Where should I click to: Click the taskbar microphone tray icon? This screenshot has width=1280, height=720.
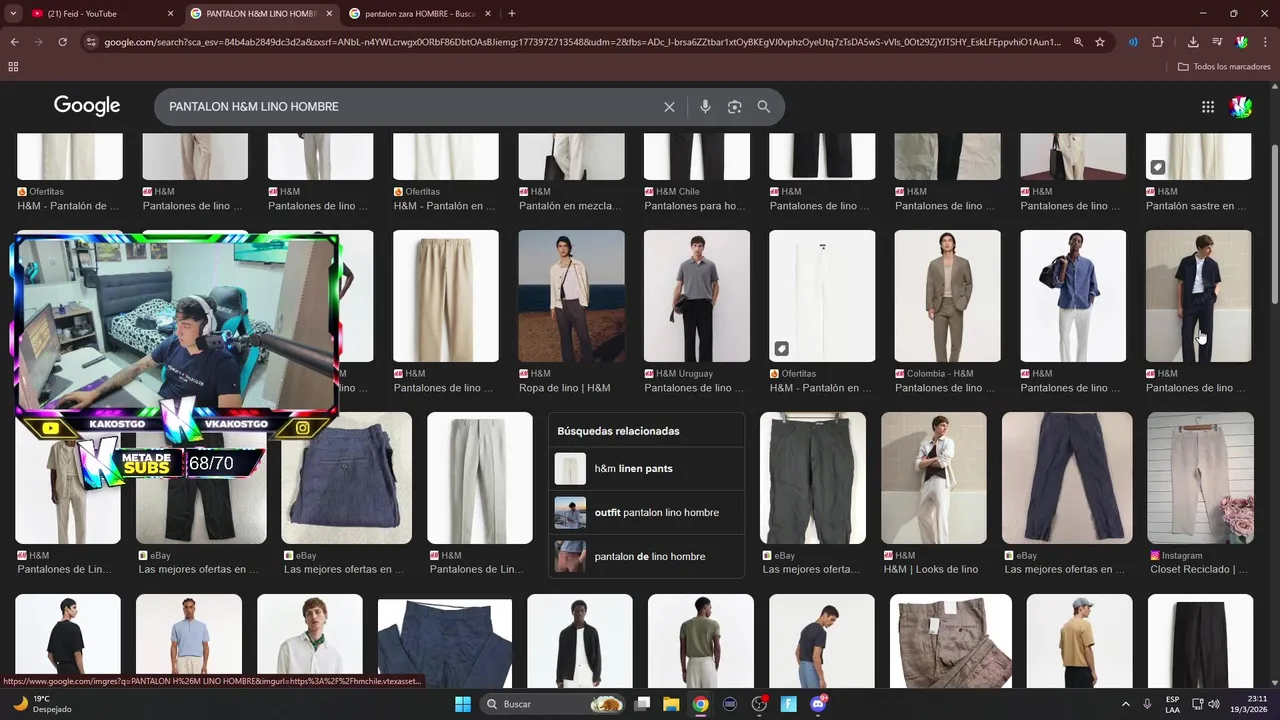[1147, 704]
